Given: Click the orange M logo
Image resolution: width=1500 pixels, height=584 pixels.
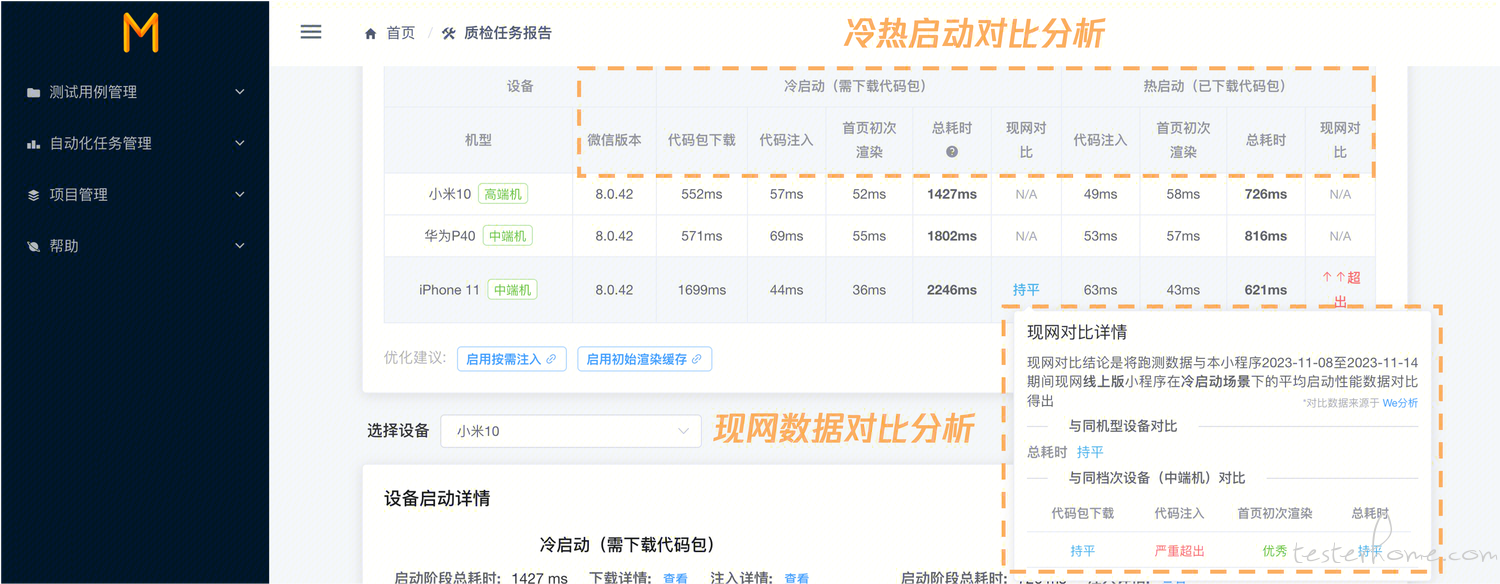Looking at the screenshot, I should tap(140, 33).
